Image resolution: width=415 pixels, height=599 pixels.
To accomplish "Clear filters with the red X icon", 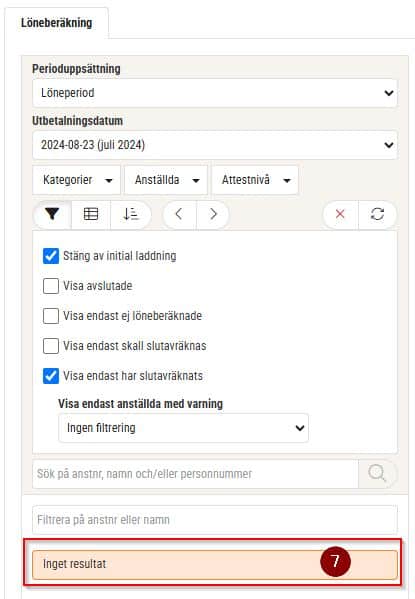I will 340,214.
